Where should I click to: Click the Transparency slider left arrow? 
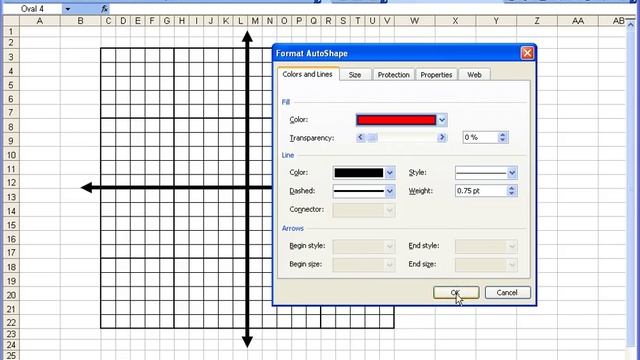[360, 138]
